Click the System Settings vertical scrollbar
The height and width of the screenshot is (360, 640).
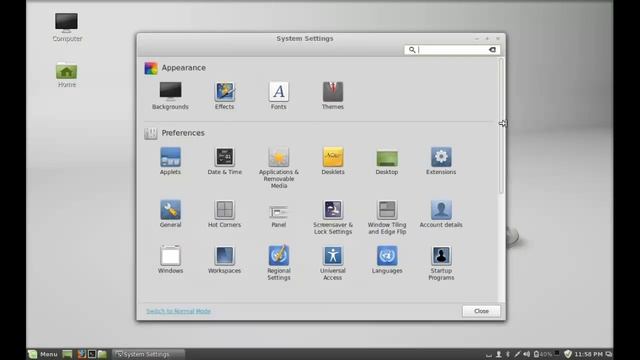(501, 126)
